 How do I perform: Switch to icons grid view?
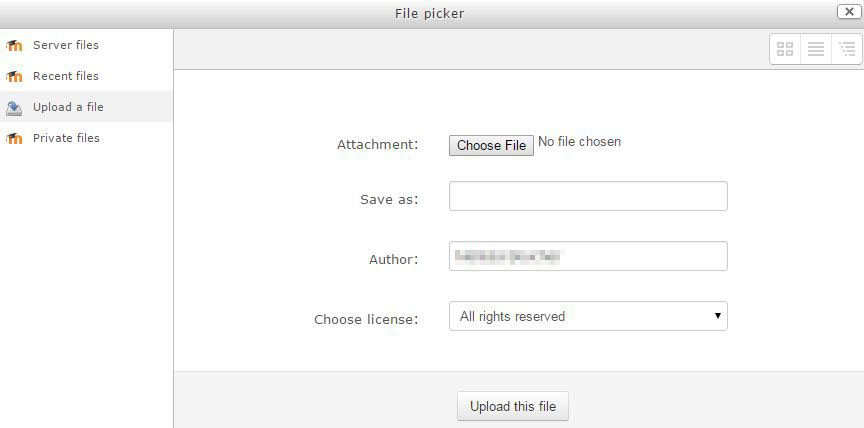785,49
